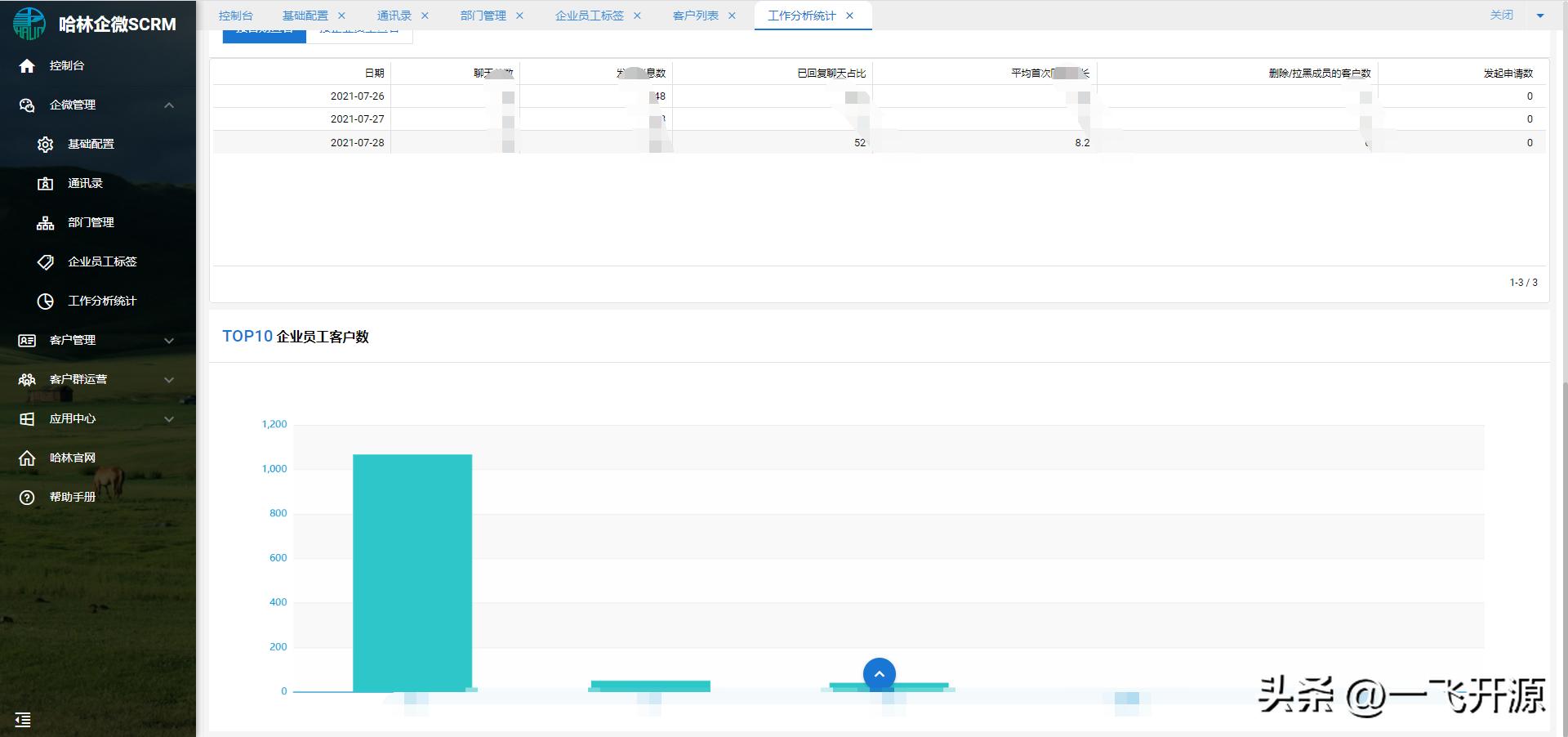1568x737 pixels.
Task: Expand the 客户群运营 sidebar section
Action: (169, 380)
